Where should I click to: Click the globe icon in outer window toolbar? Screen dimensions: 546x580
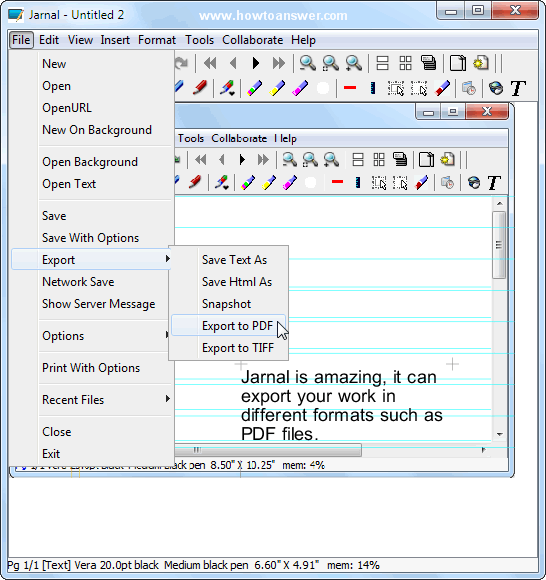pos(496,88)
